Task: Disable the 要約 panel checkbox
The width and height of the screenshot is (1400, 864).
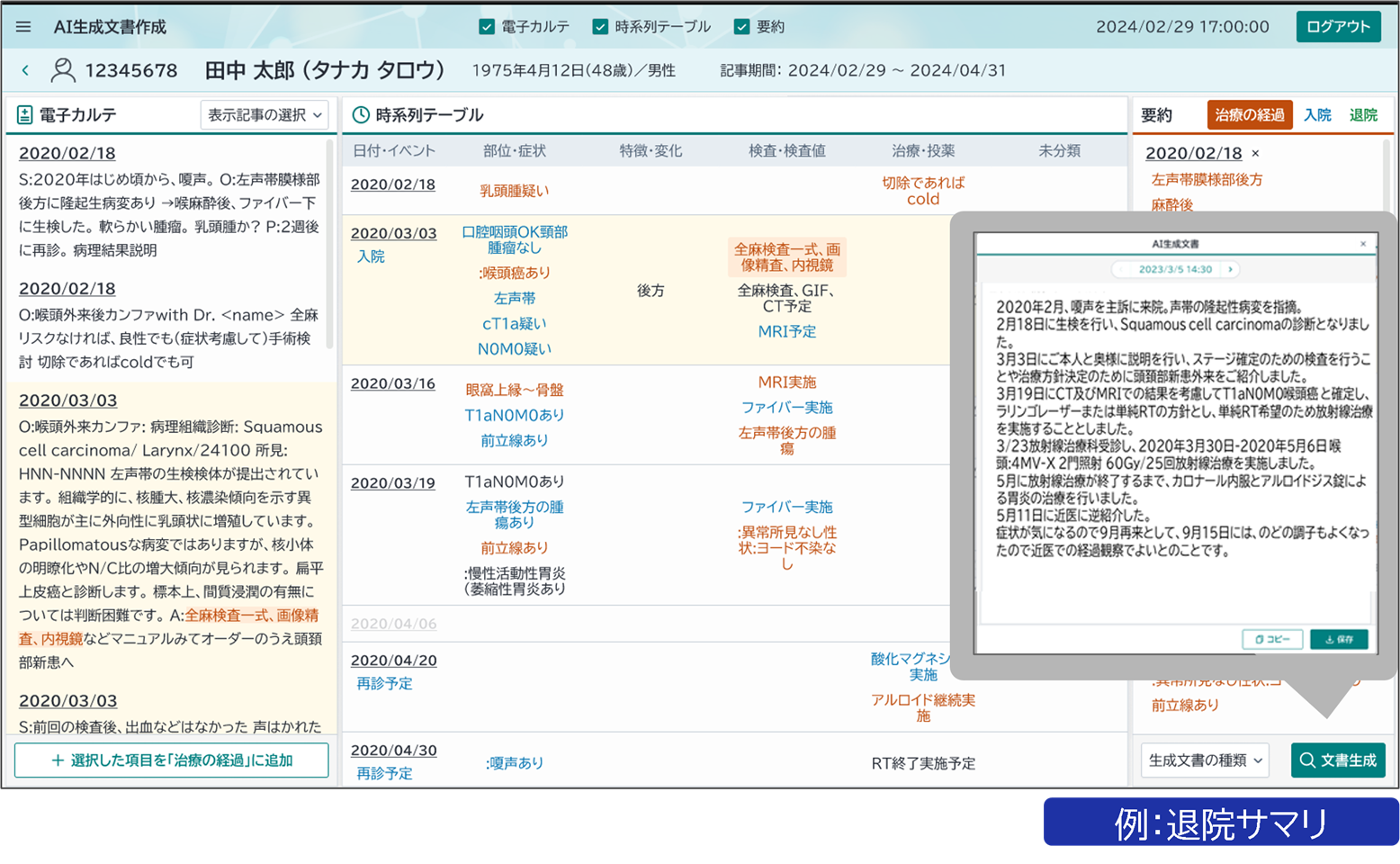Action: tap(741, 27)
